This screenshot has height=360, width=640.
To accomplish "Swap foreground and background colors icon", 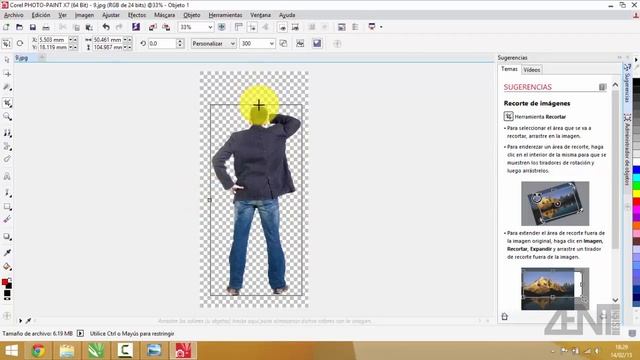I will point(10,280).
